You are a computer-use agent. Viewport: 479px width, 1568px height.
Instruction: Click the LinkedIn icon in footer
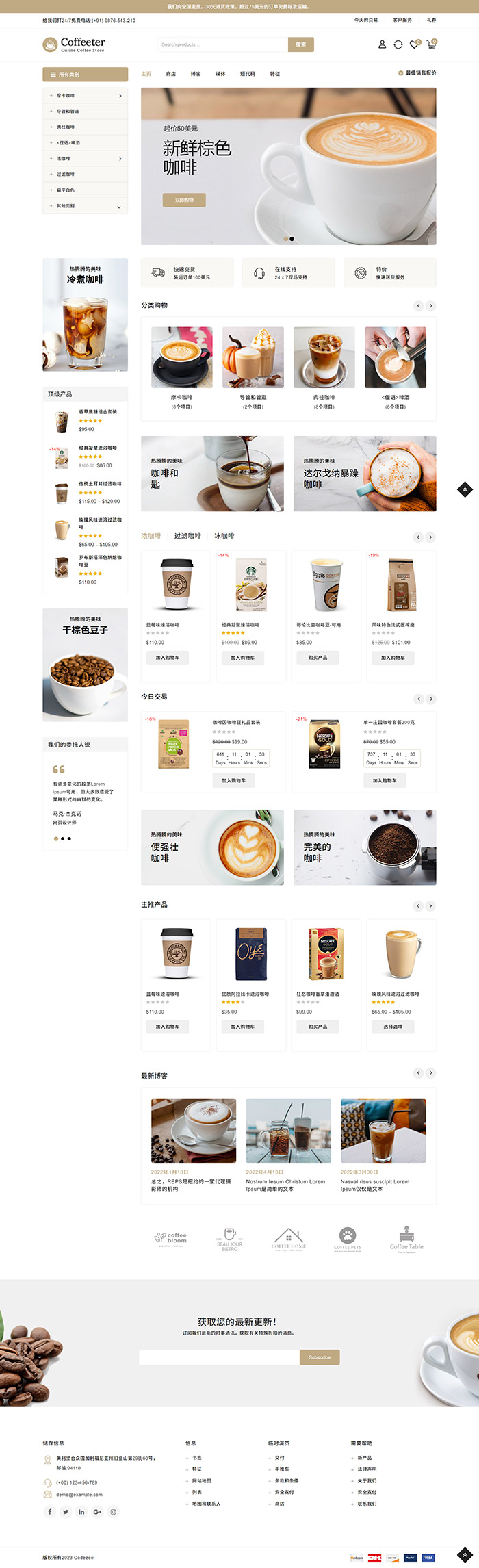coord(81,1511)
